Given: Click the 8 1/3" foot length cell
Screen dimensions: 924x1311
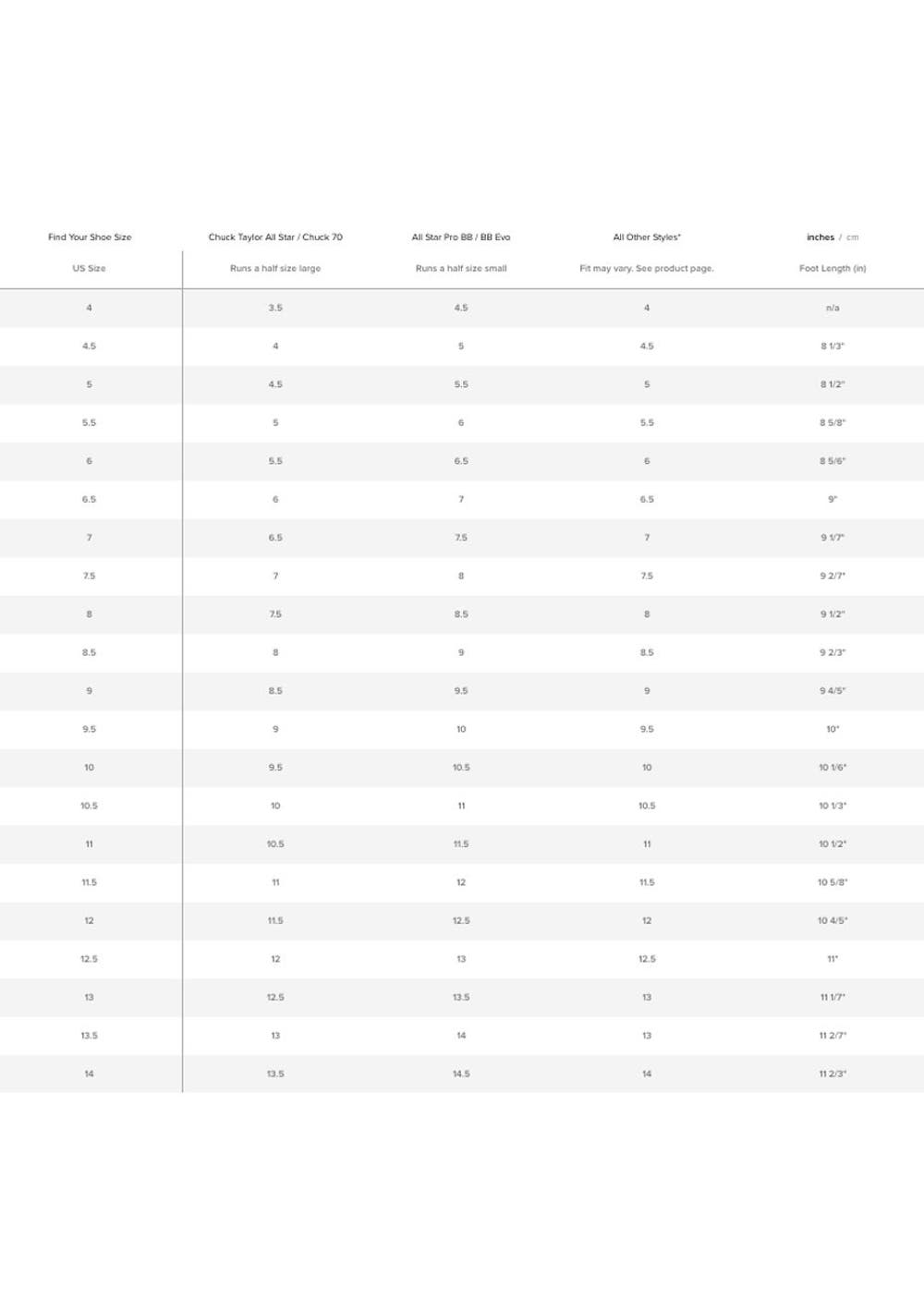Looking at the screenshot, I should pos(833,346).
